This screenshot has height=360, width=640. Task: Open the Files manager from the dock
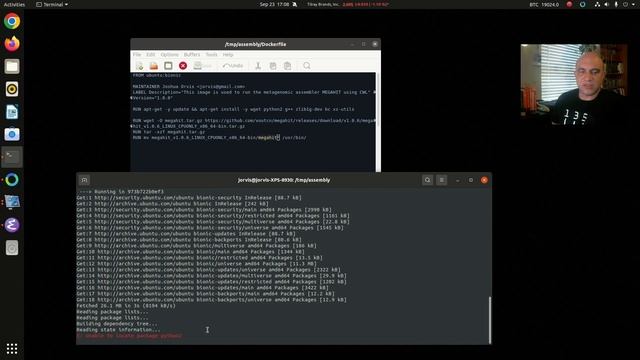(x=12, y=67)
